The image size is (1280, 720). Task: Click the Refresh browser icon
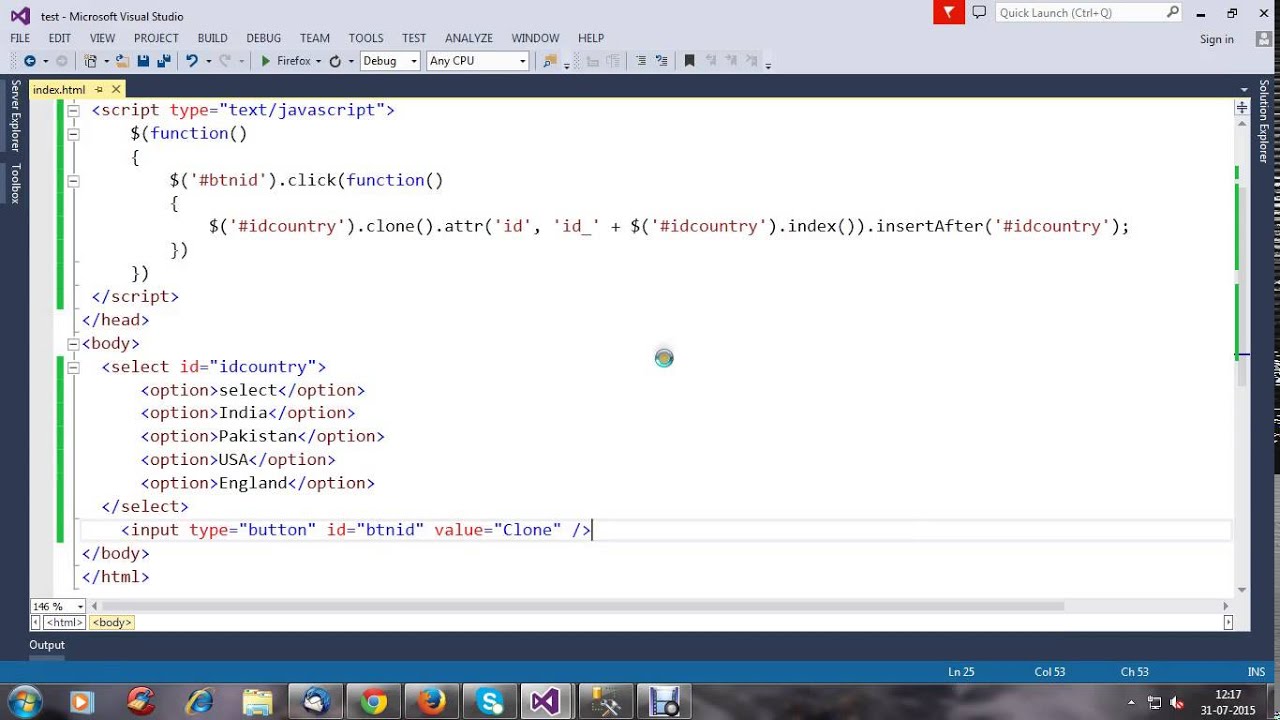(335, 61)
